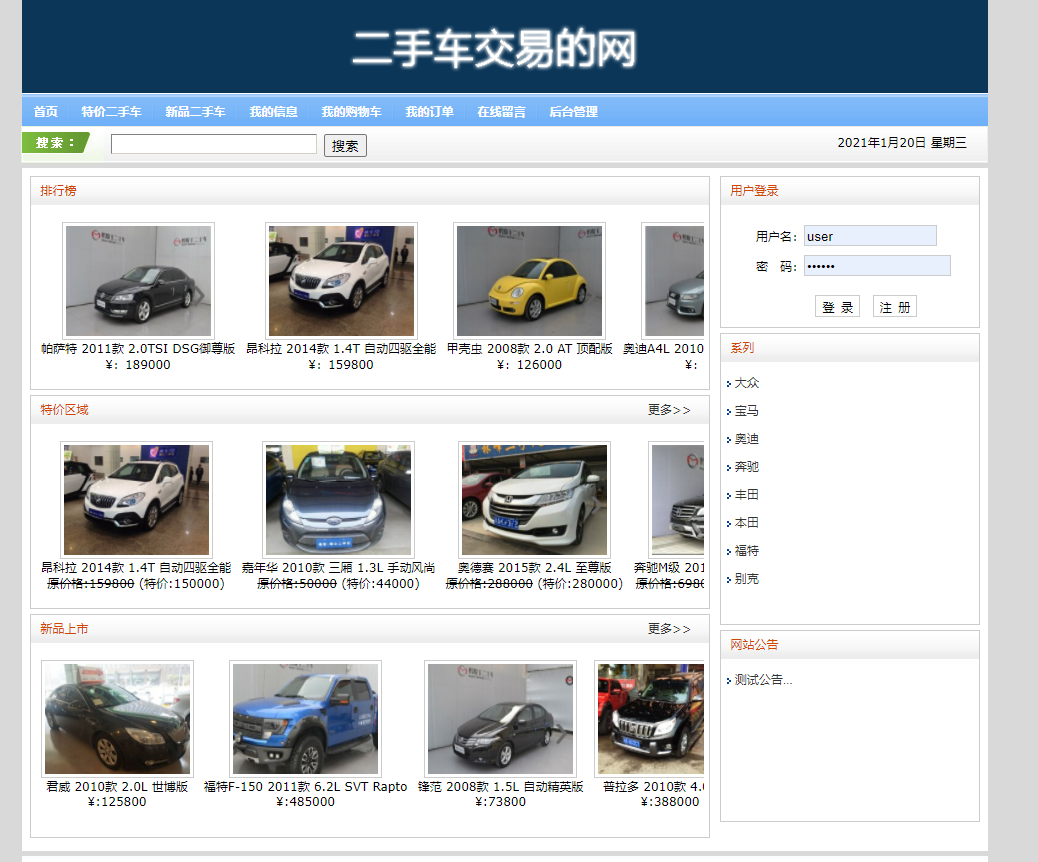1038x862 pixels.
Task: Click the 登录 login button
Action: (837, 306)
